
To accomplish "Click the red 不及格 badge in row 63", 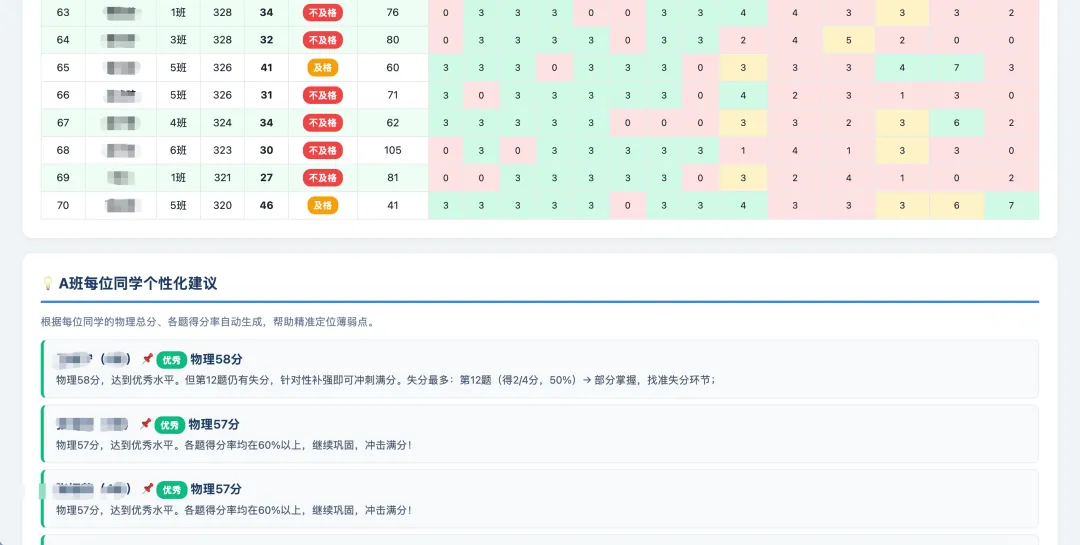I will (x=322, y=12).
